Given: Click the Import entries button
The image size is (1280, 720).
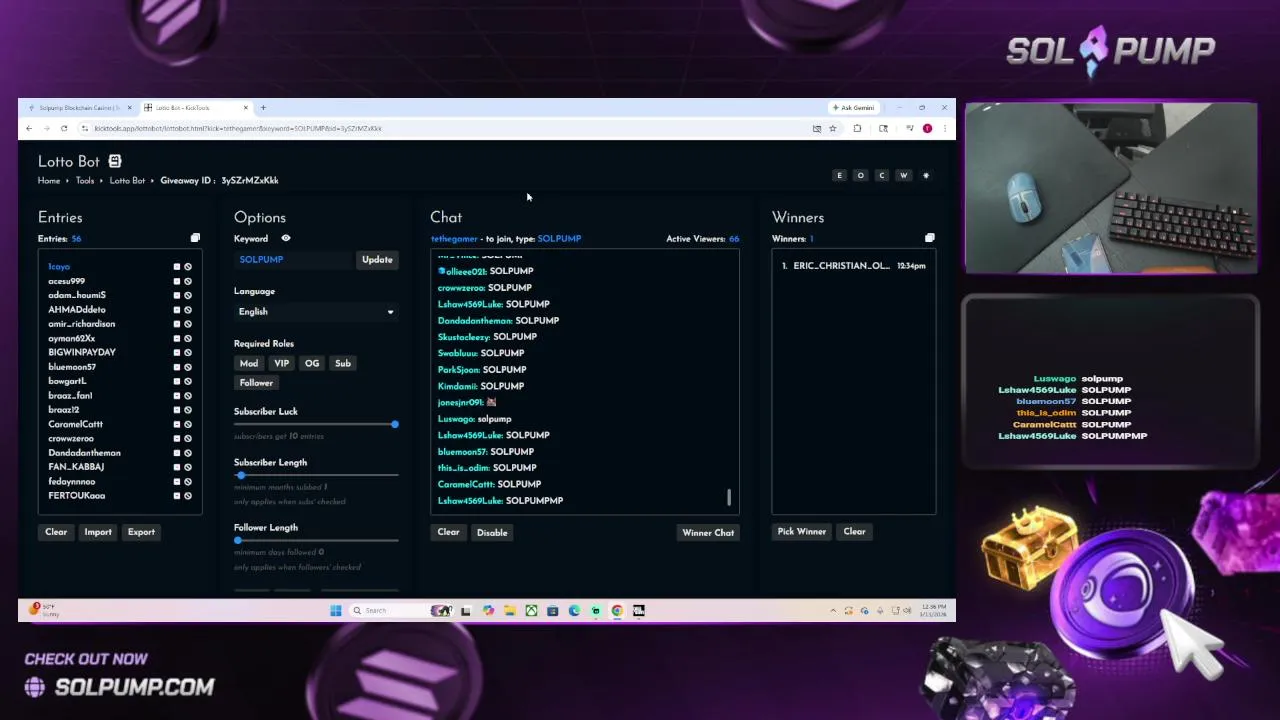Looking at the screenshot, I should (x=98, y=532).
